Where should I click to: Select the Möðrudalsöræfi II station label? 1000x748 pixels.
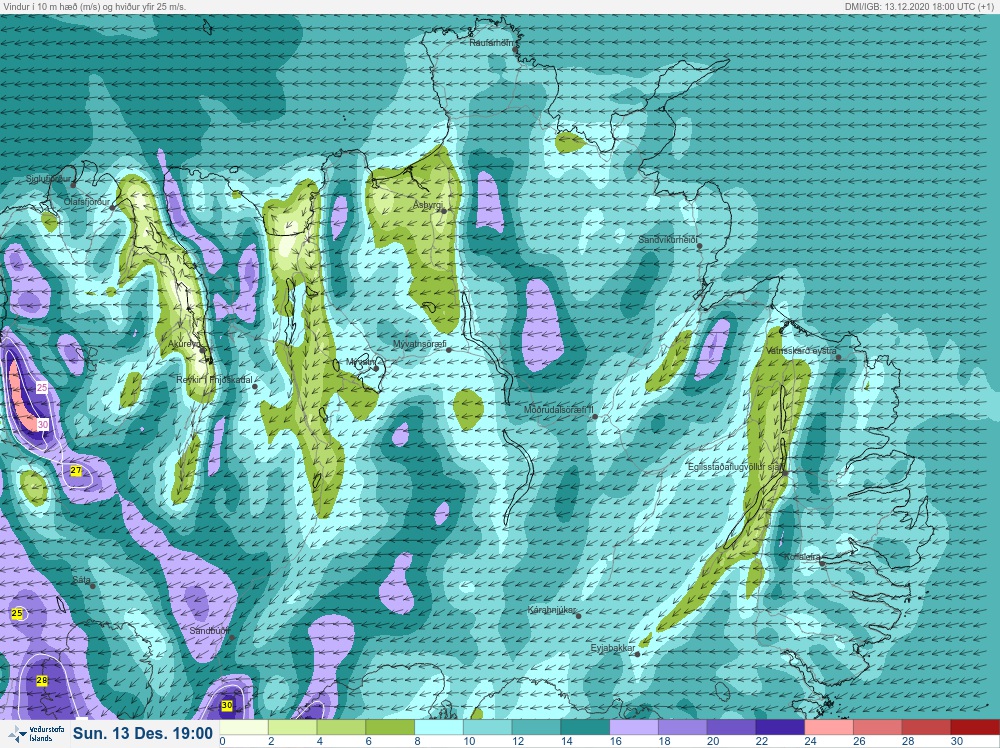(x=559, y=410)
